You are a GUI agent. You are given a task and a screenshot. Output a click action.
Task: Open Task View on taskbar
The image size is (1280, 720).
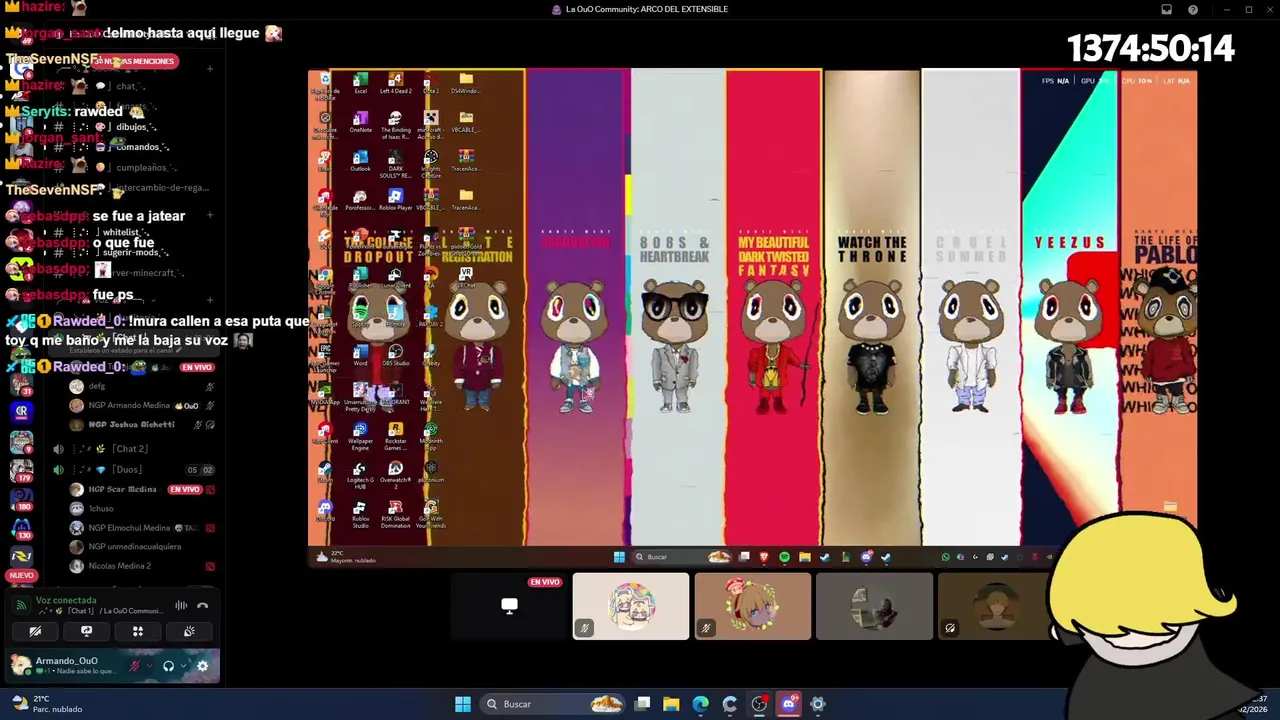point(643,704)
